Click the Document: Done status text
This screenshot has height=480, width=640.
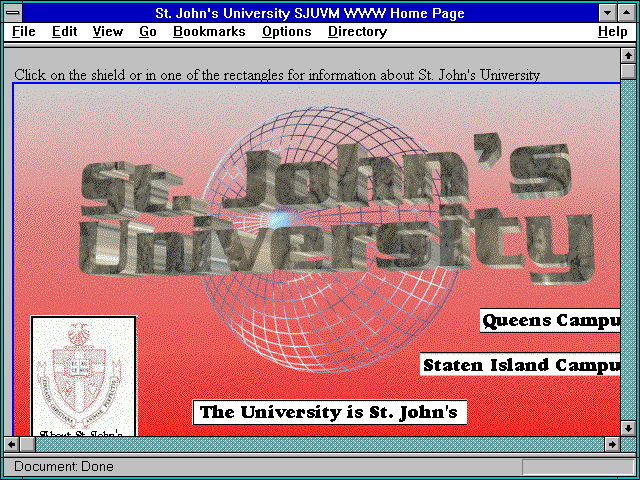(x=64, y=466)
